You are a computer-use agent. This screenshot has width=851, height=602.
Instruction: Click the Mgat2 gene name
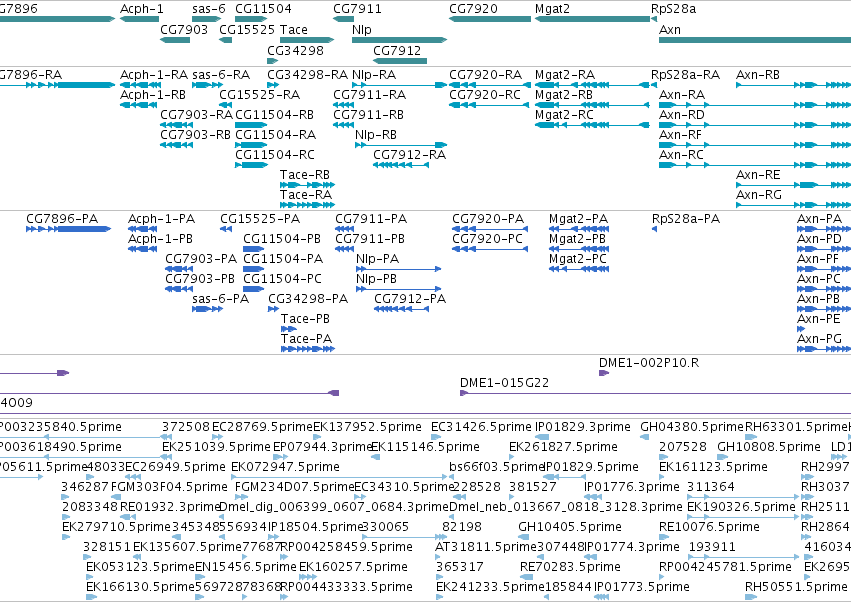click(x=552, y=9)
